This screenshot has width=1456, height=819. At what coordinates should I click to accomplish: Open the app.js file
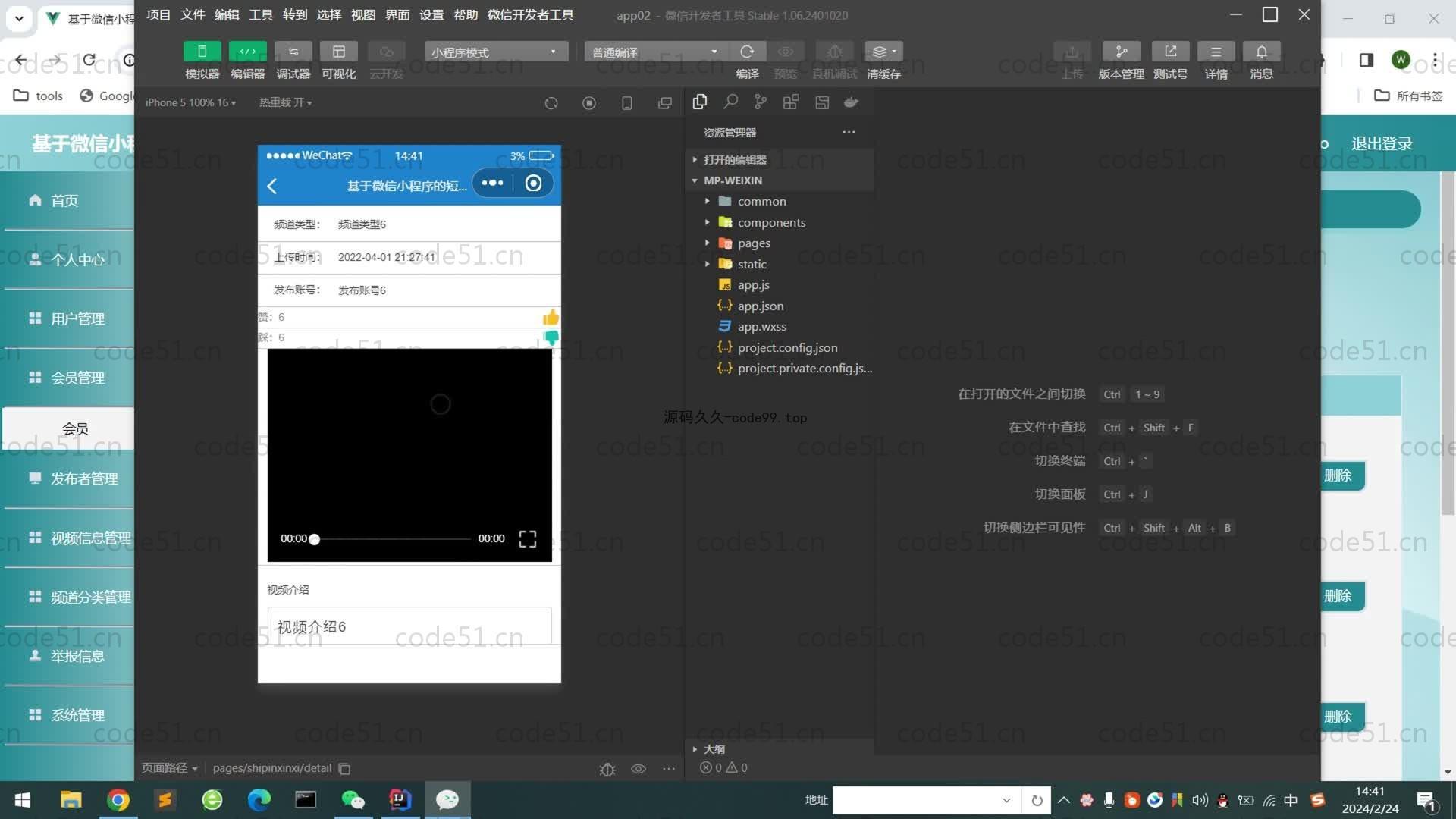781,284
